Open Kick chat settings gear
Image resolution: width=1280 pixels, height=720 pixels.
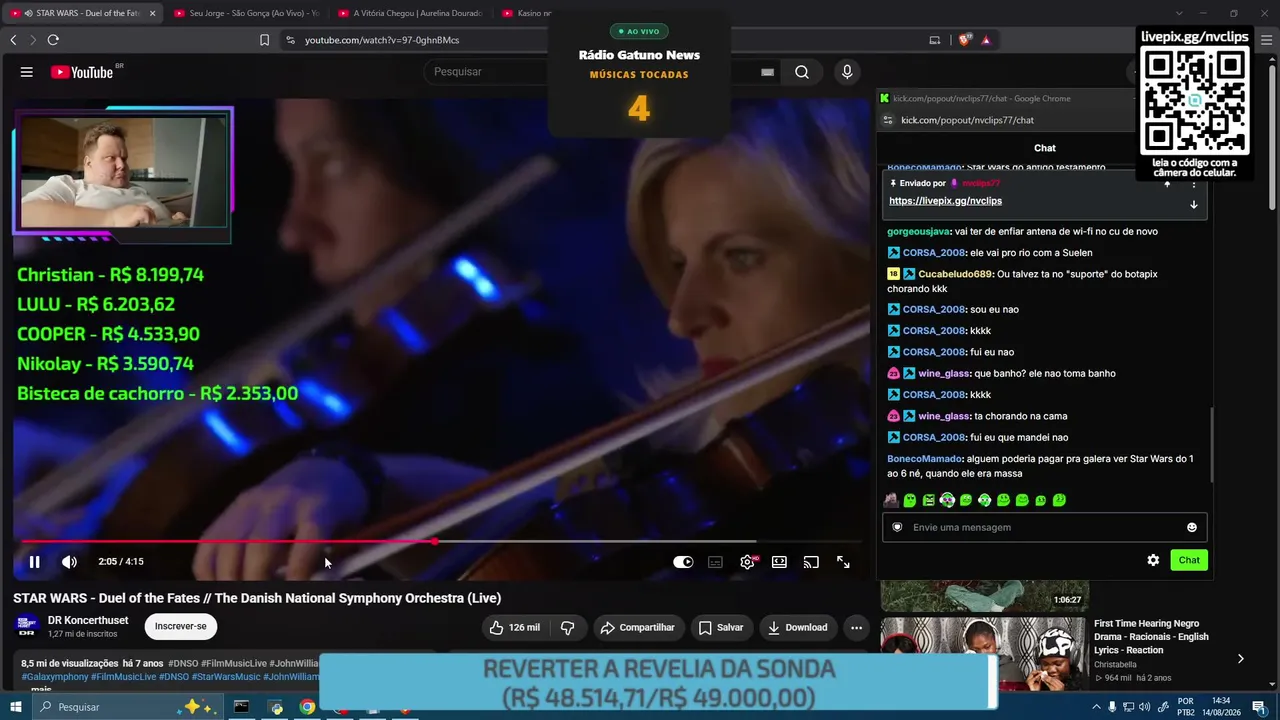click(1153, 560)
